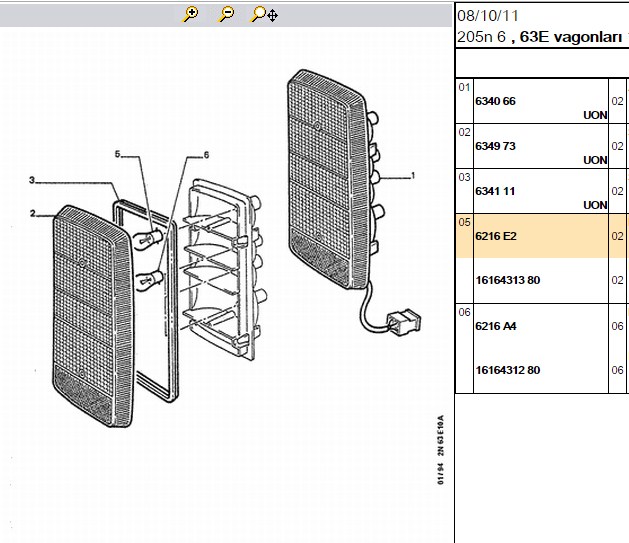629x543 pixels.
Task: Select part number 16164313 80
Action: (507, 280)
